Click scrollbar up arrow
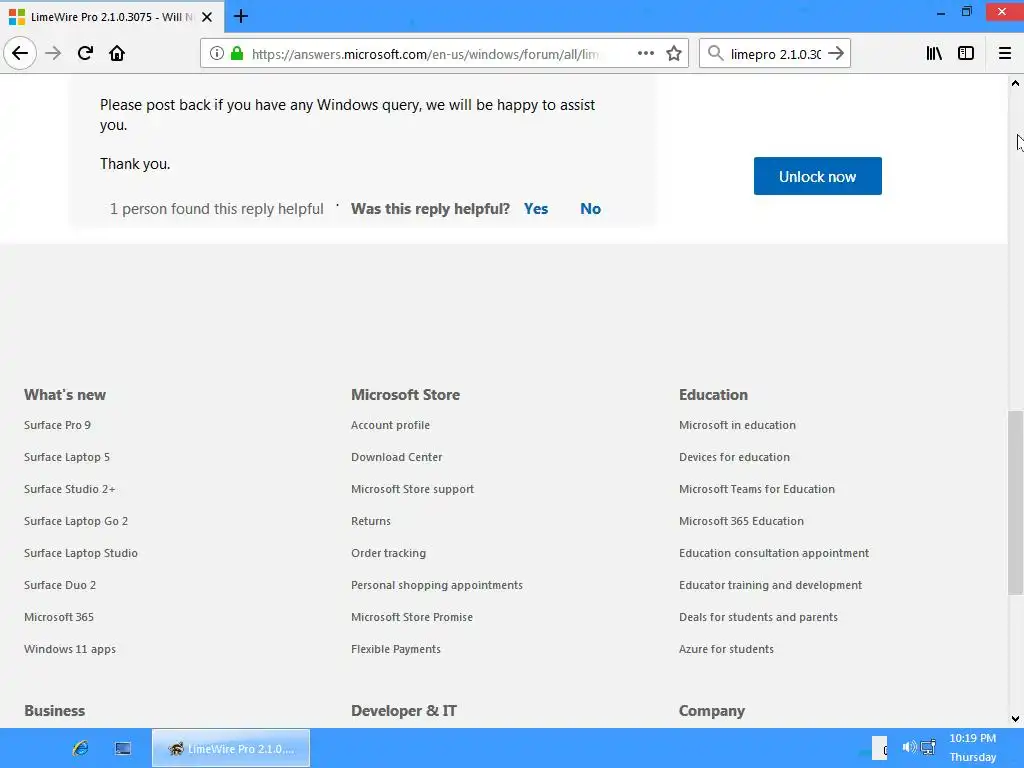This screenshot has height=768, width=1024. tap(1015, 83)
